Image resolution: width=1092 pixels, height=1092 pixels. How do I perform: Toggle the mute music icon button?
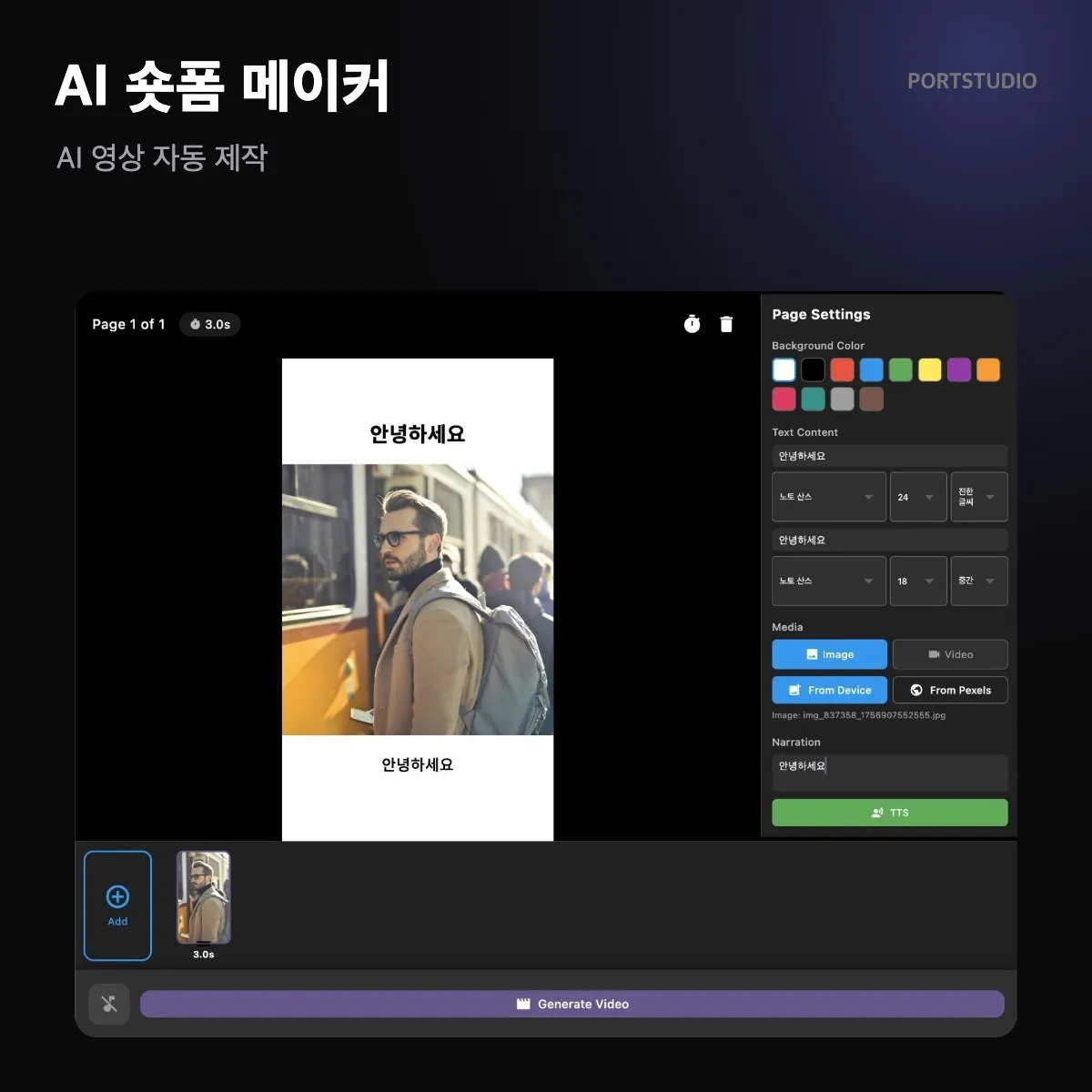pos(109,1004)
